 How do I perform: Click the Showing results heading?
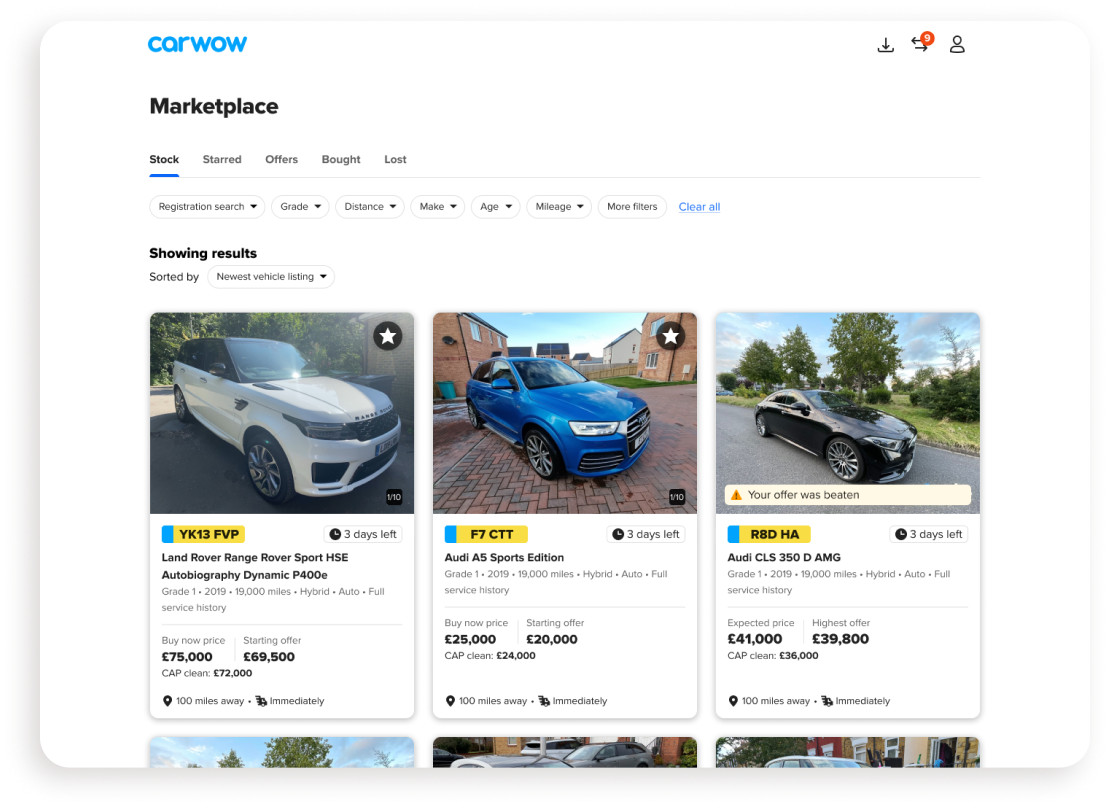click(x=203, y=254)
